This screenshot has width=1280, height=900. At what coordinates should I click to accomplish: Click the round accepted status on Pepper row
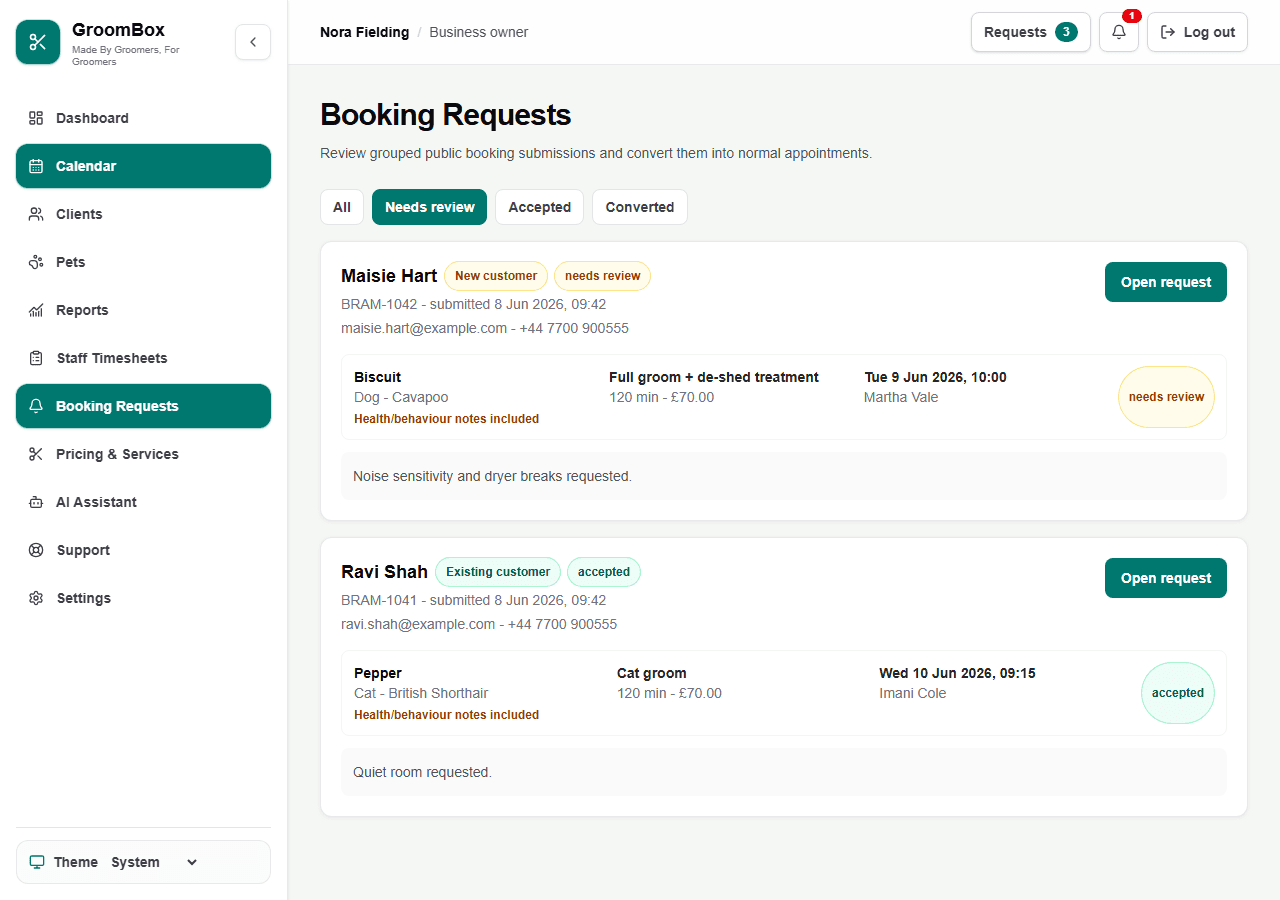(x=1178, y=693)
